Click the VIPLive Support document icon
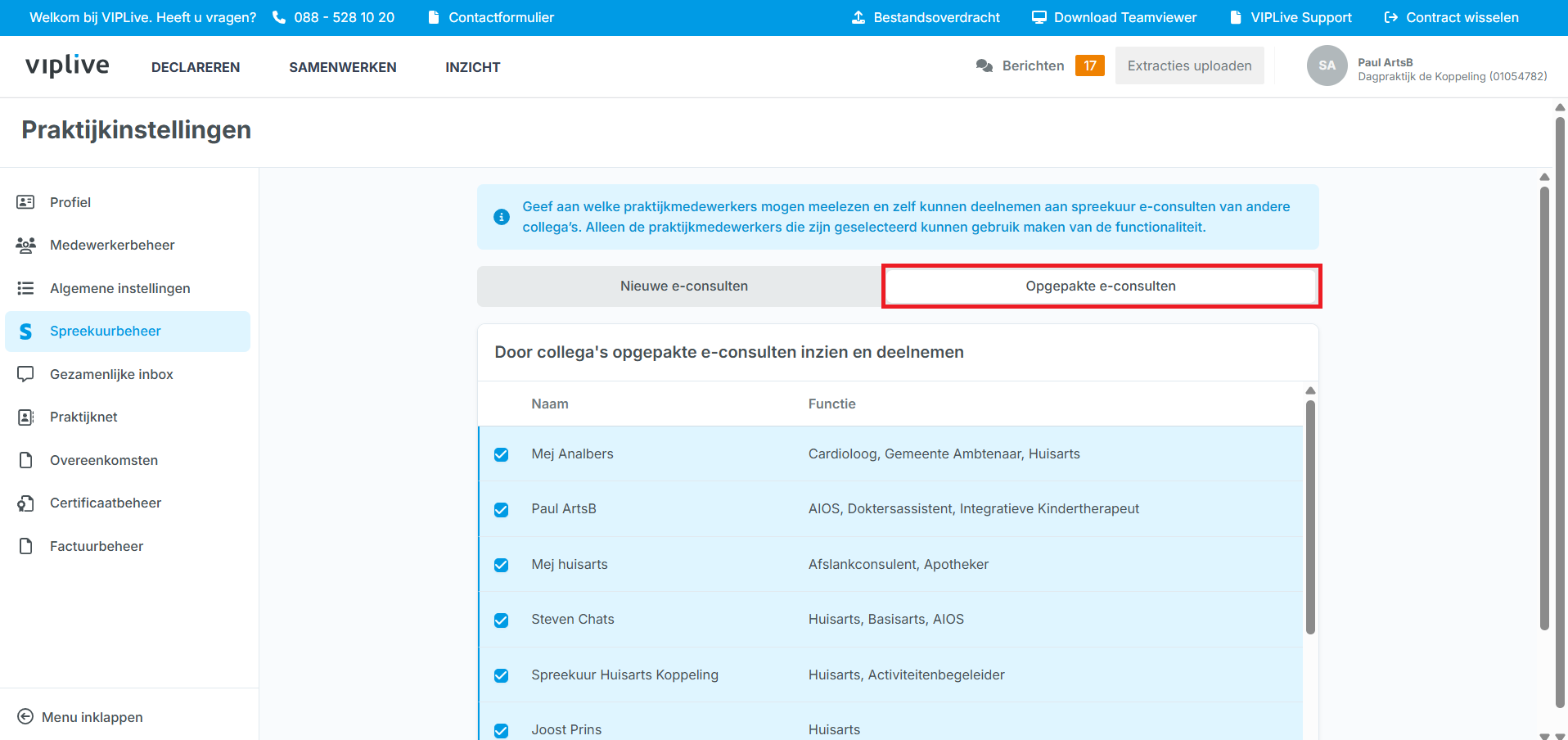 click(x=1236, y=17)
